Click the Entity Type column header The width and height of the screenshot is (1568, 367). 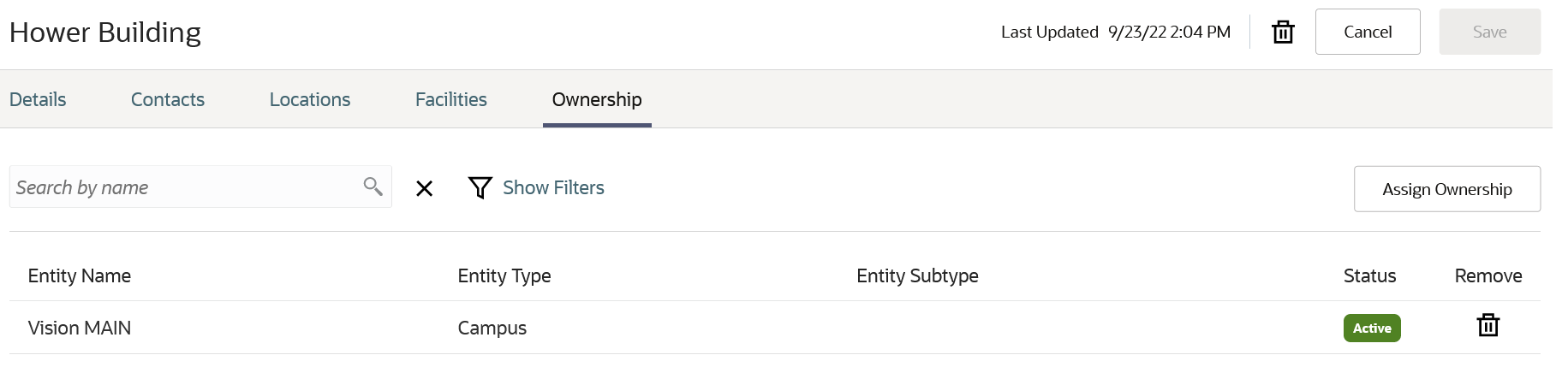(504, 275)
